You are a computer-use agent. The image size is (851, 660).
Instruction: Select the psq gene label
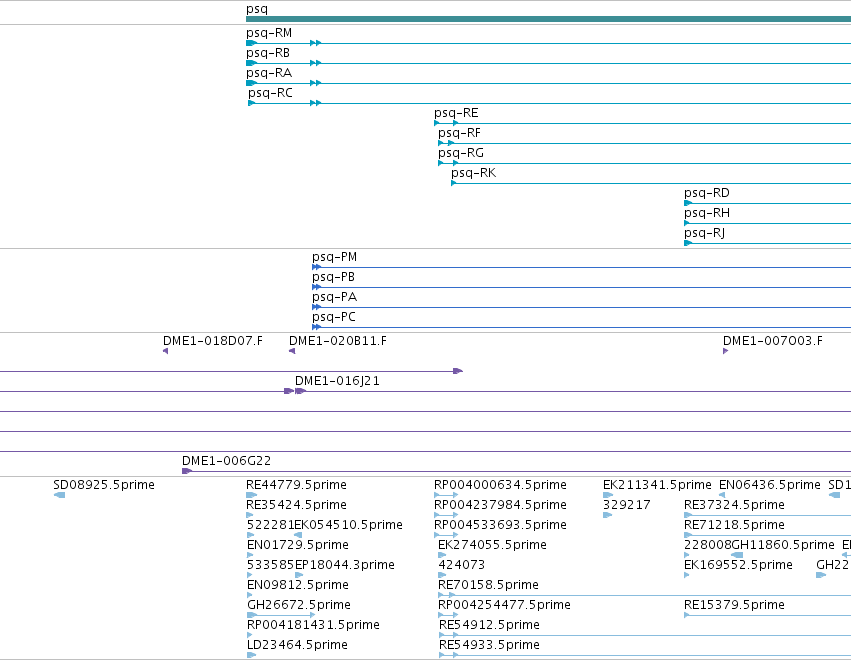point(257,9)
